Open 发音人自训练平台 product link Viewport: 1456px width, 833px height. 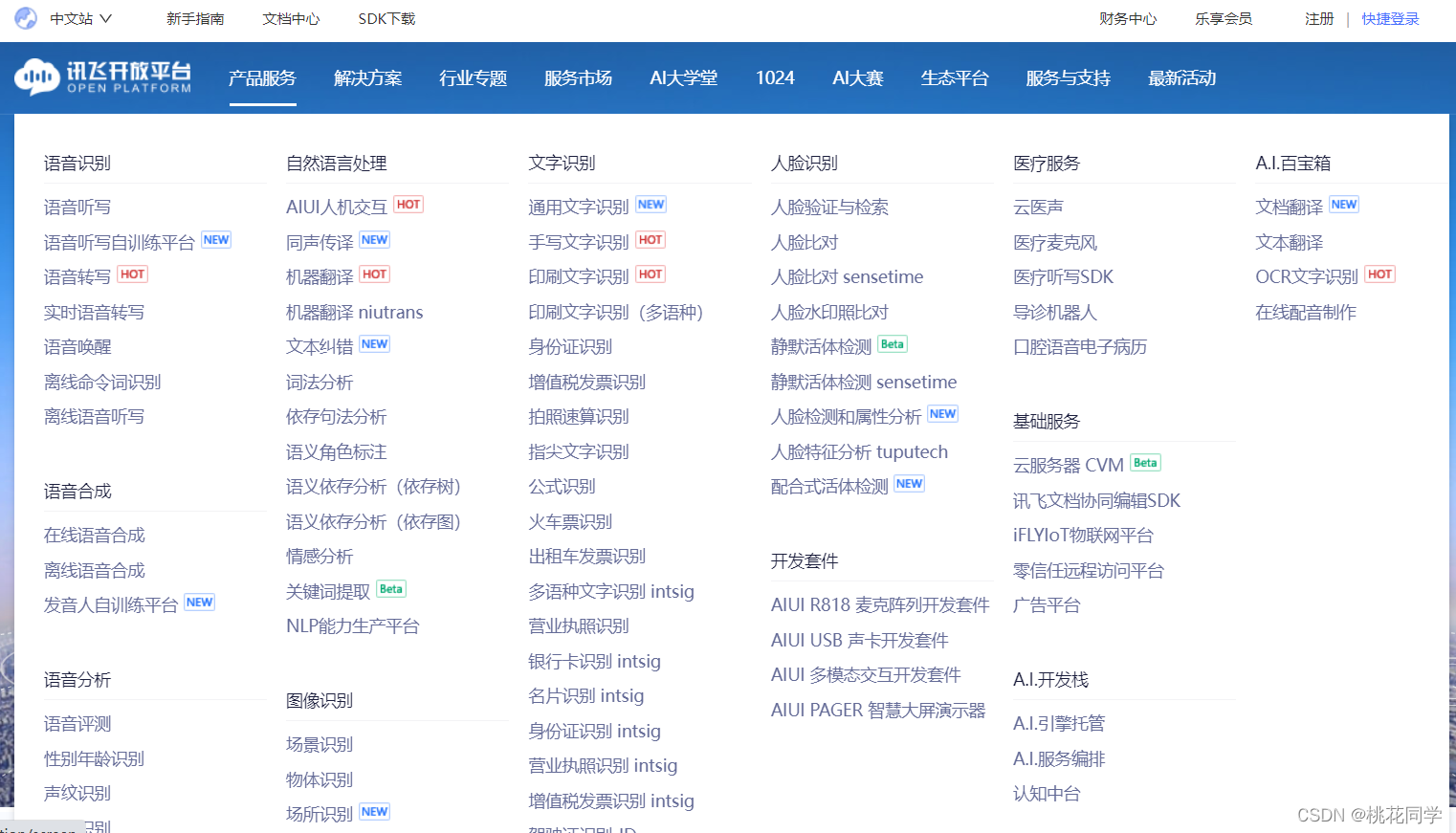click(111, 605)
